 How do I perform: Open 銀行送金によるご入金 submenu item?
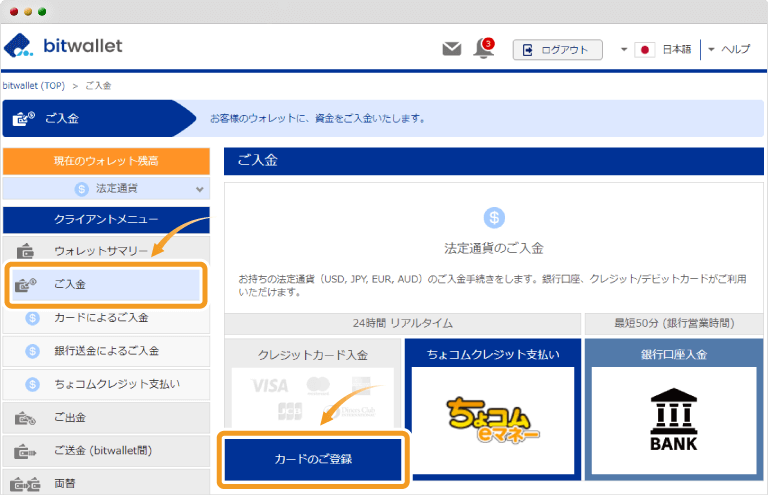[106, 351]
